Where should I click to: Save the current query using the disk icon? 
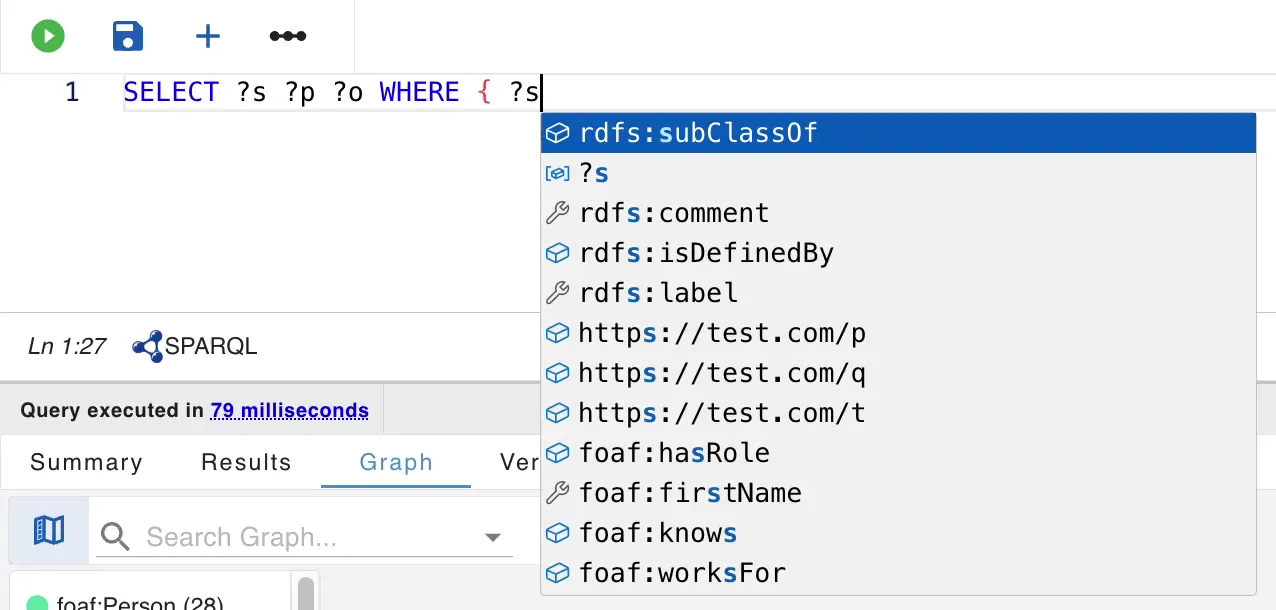(x=127, y=35)
